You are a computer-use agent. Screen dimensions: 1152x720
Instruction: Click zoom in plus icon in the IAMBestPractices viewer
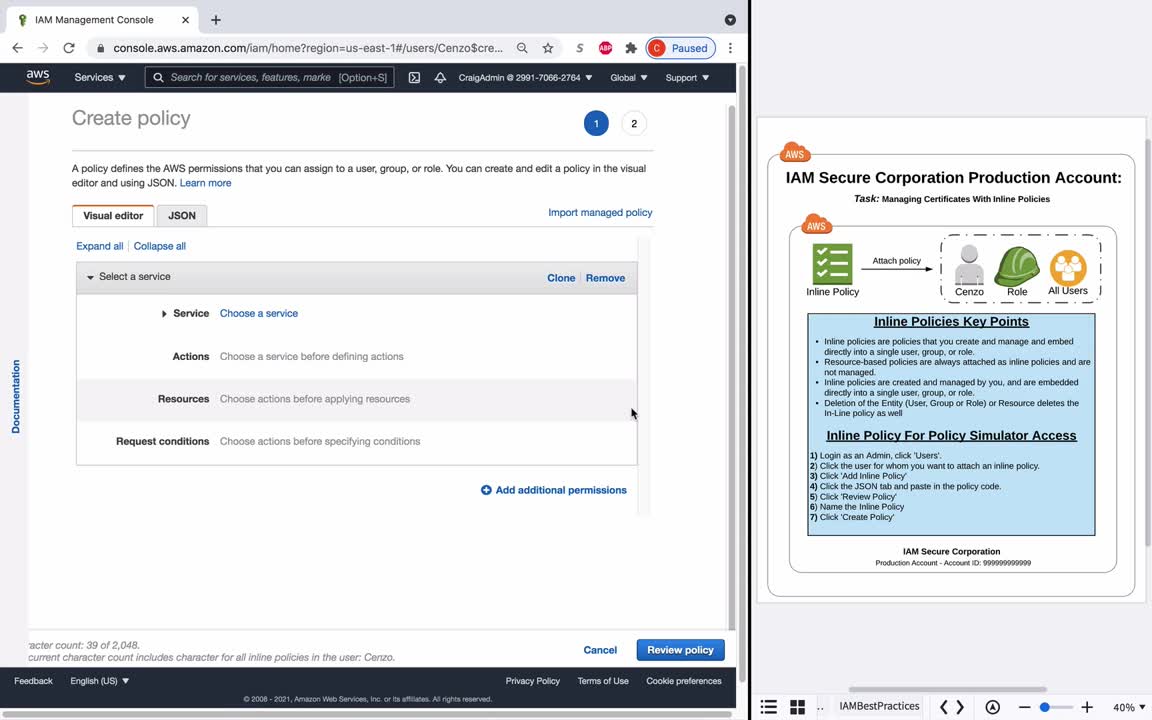pyautogui.click(x=1087, y=707)
